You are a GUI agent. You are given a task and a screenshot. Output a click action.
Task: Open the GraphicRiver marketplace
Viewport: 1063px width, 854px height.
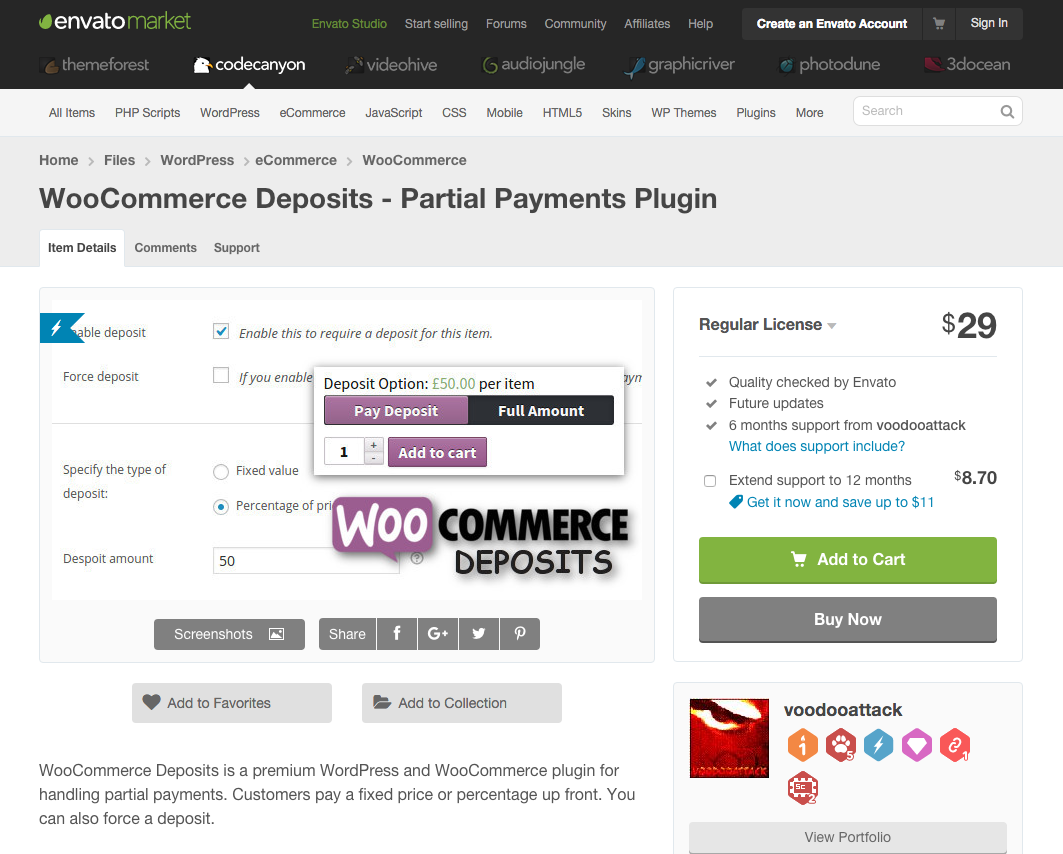[x=680, y=65]
